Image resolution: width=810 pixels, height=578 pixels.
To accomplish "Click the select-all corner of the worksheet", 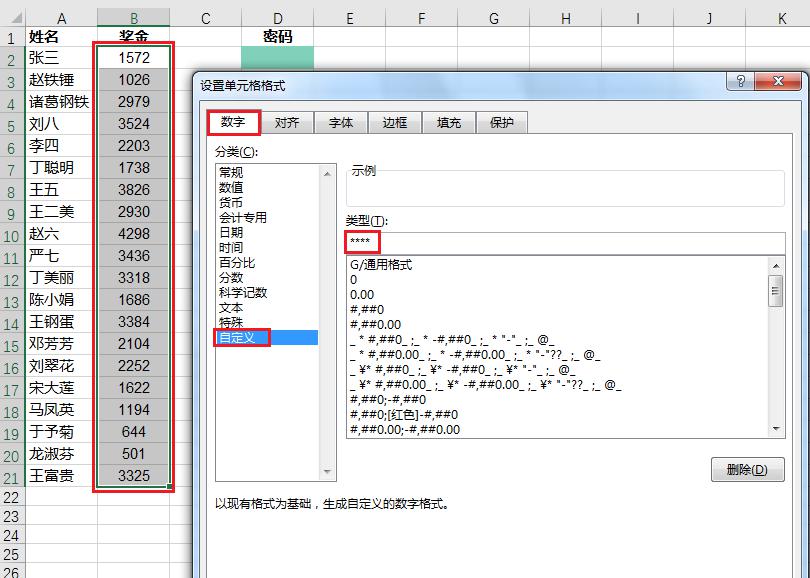I will tap(13, 18).
